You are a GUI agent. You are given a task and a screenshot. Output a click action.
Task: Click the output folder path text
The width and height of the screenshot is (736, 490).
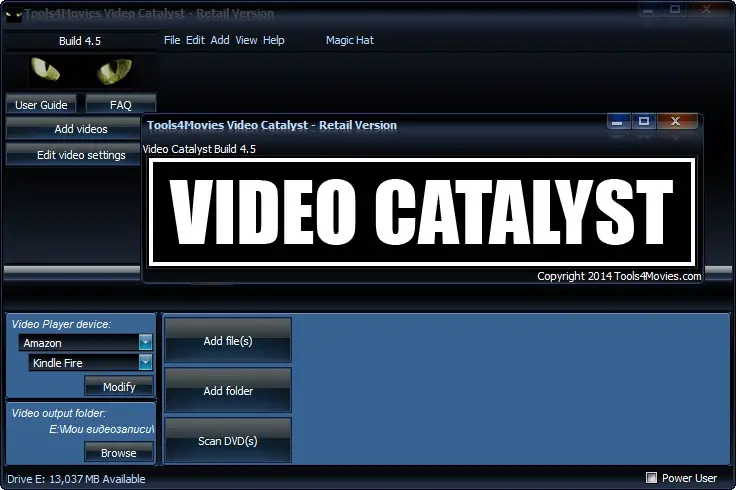(x=101, y=429)
